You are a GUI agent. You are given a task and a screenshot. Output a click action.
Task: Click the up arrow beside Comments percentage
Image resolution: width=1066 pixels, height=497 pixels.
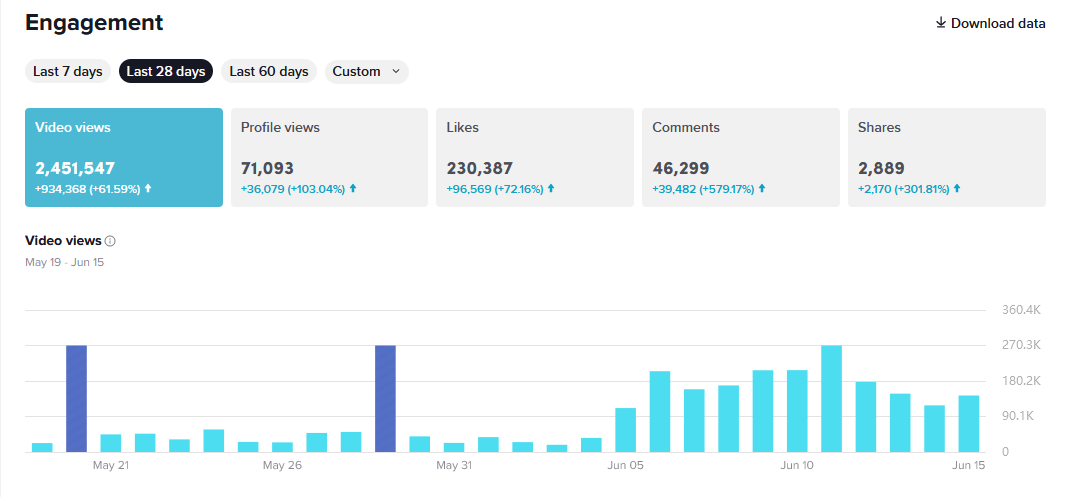click(x=763, y=188)
